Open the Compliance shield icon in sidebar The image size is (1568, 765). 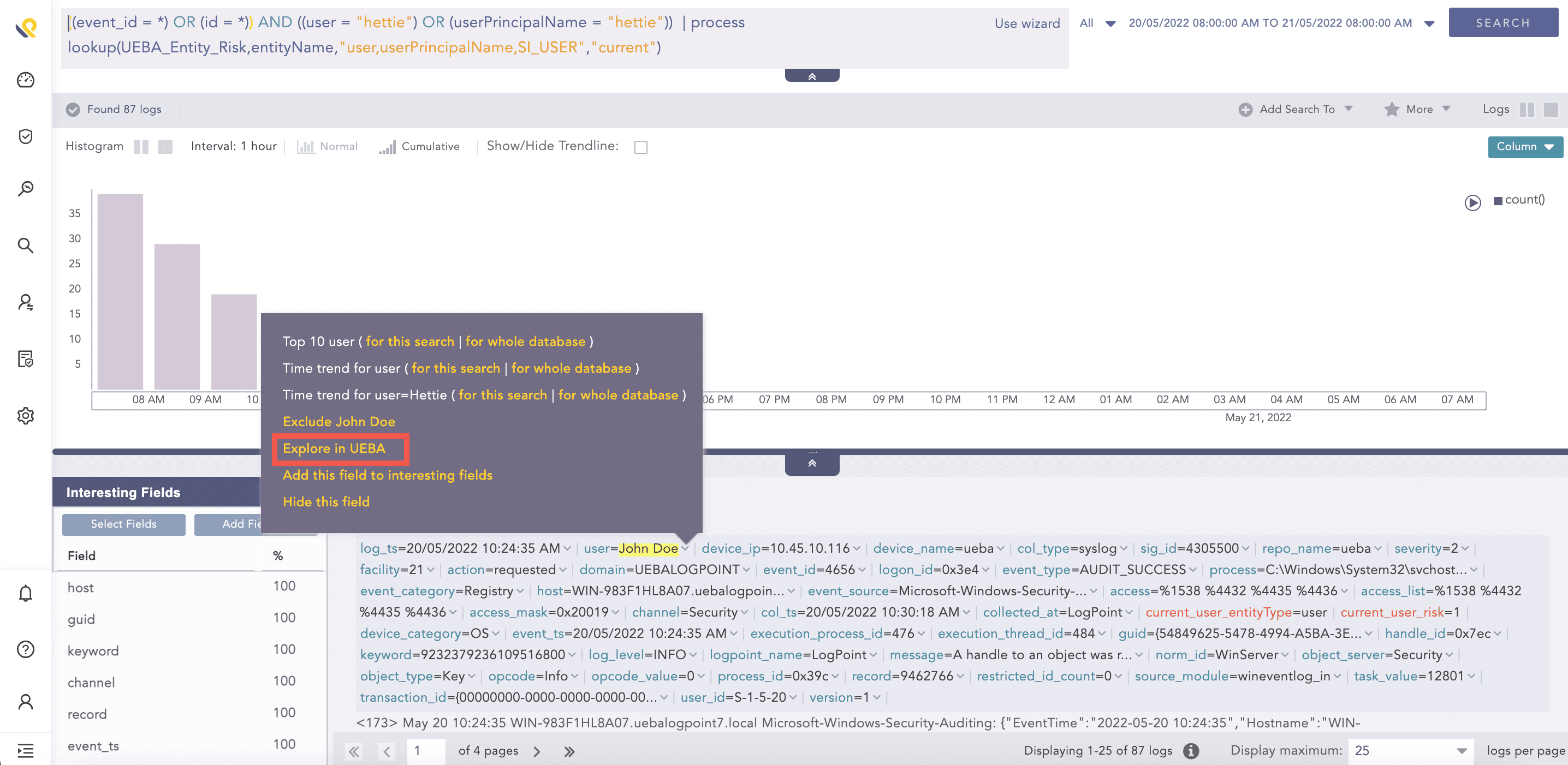(x=26, y=137)
